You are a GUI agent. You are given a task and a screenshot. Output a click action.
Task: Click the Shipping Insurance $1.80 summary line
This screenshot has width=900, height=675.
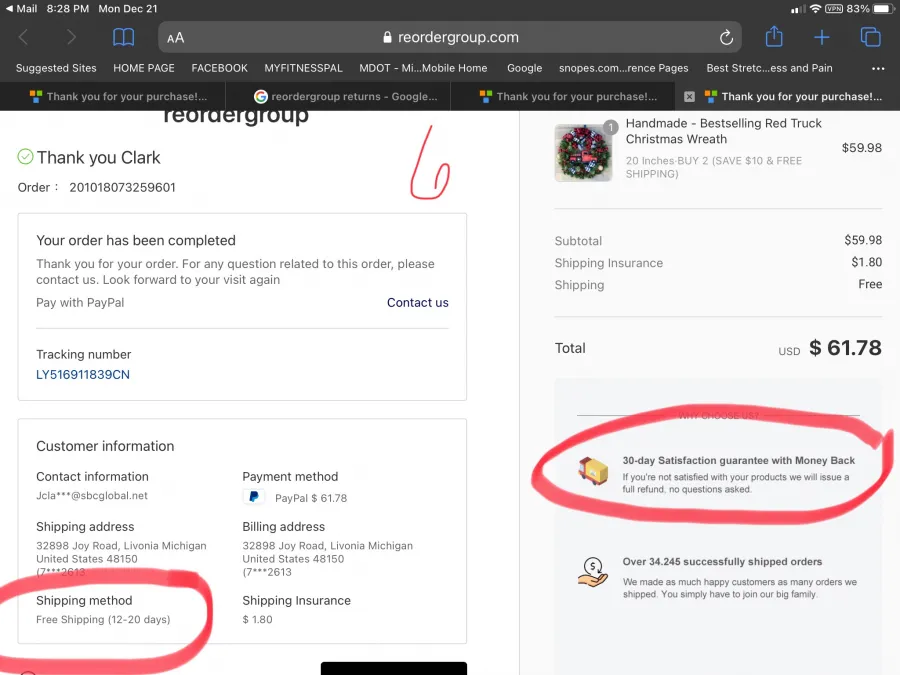click(718, 263)
